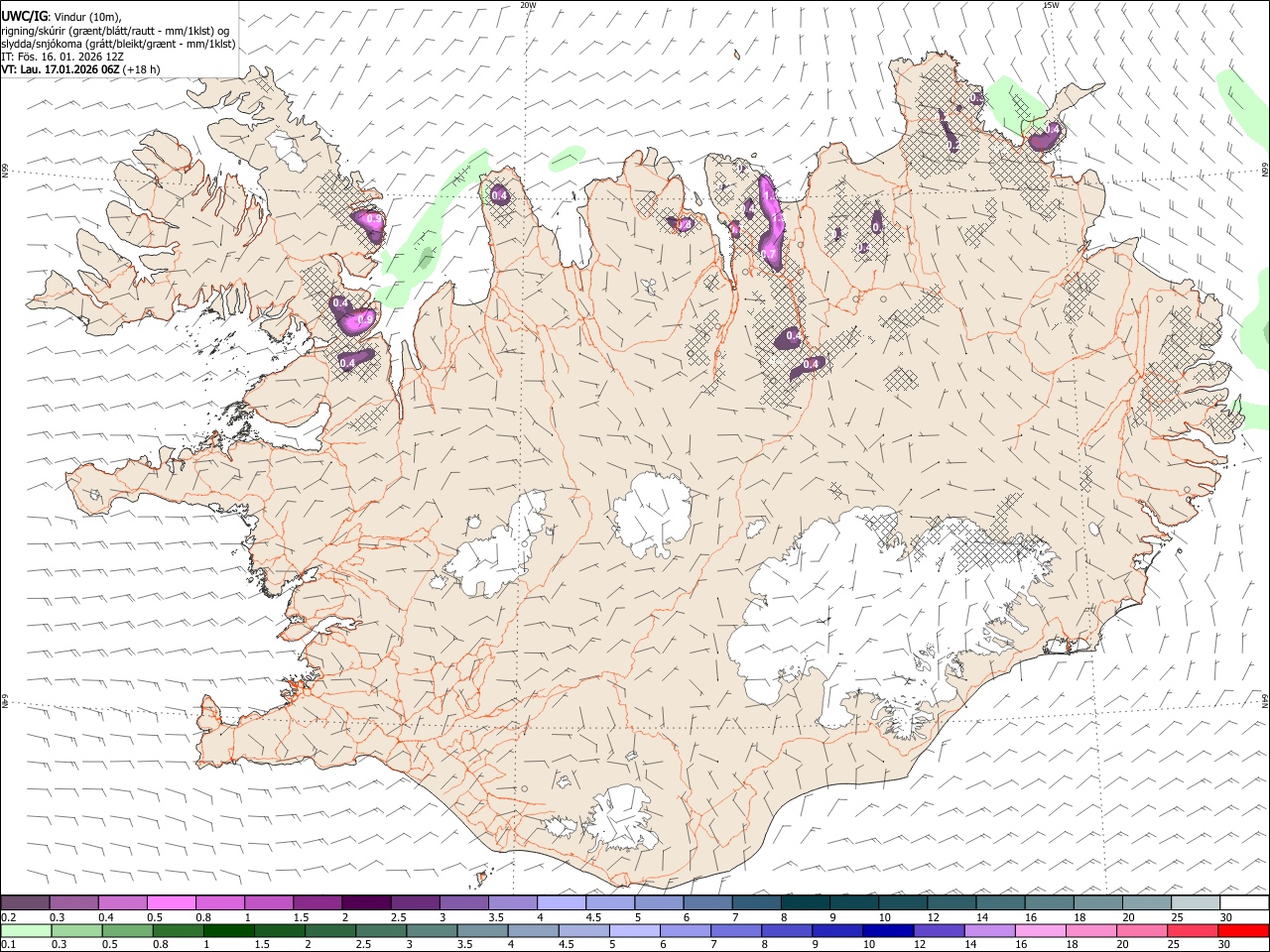Select the white 30 swatch in upper legend row
Screen dimensions: 1270x952
click(x=1244, y=902)
